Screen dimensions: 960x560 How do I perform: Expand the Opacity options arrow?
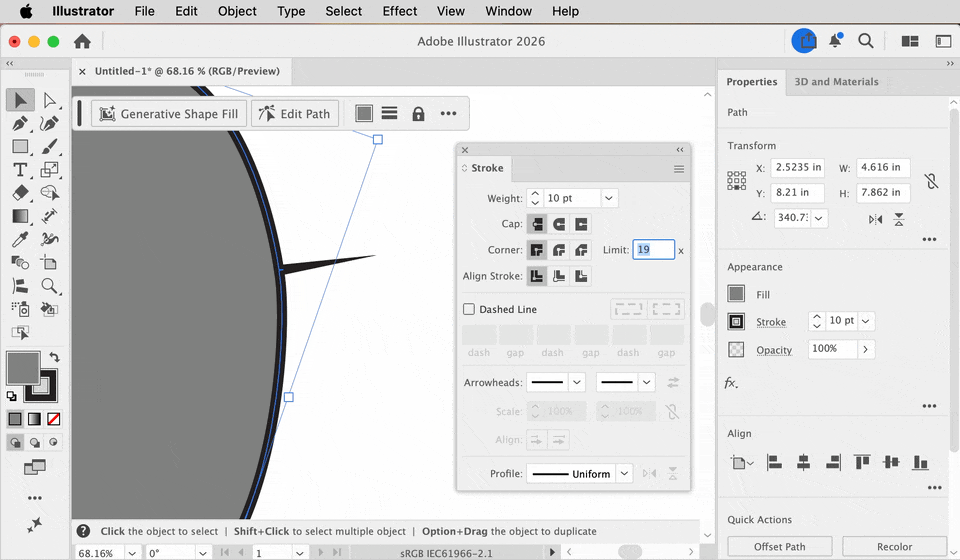[866, 349]
